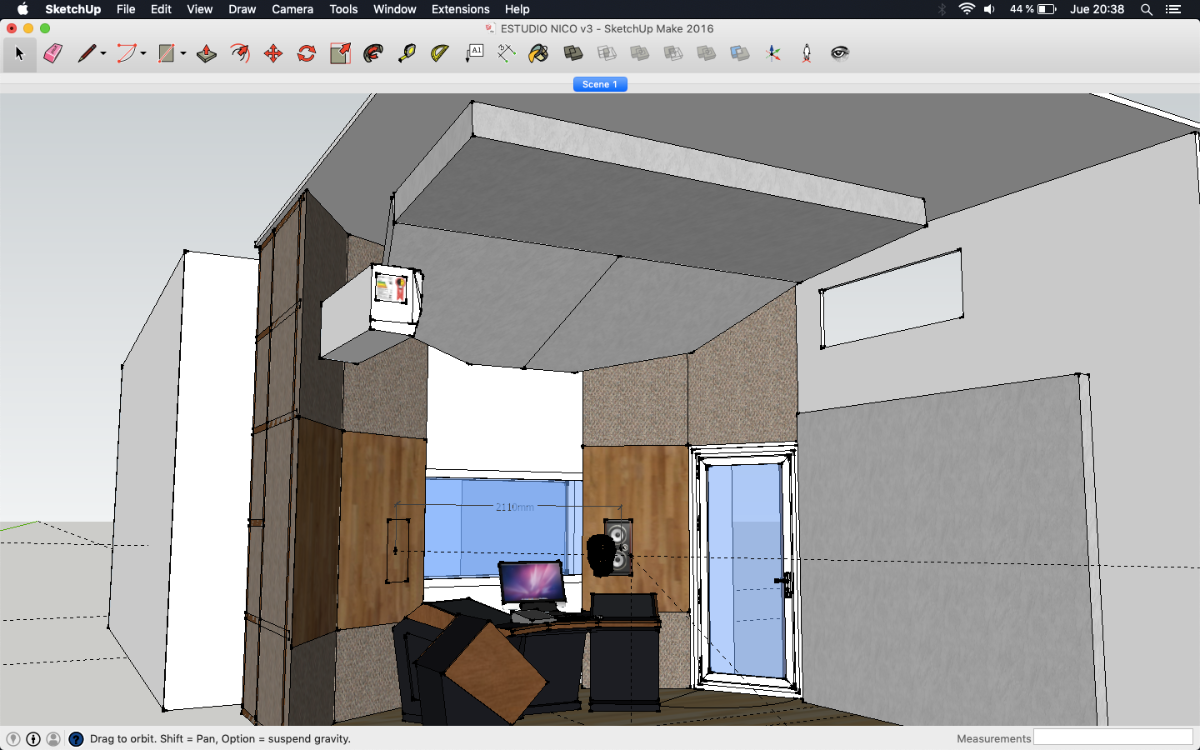Toggle the Position Camera tool
1200x750 pixels.
[806, 53]
